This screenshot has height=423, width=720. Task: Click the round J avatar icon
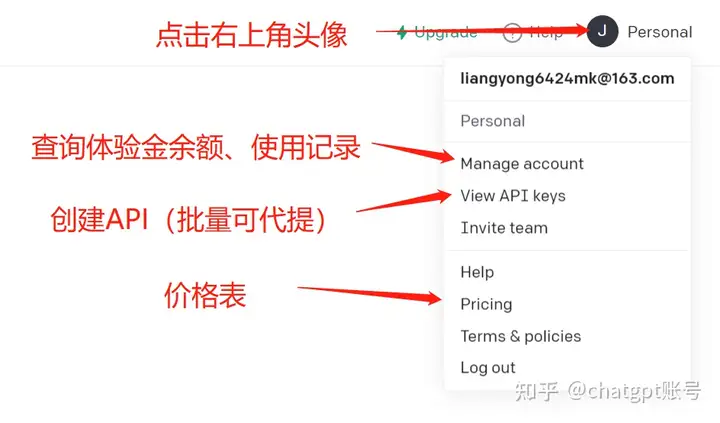602,31
